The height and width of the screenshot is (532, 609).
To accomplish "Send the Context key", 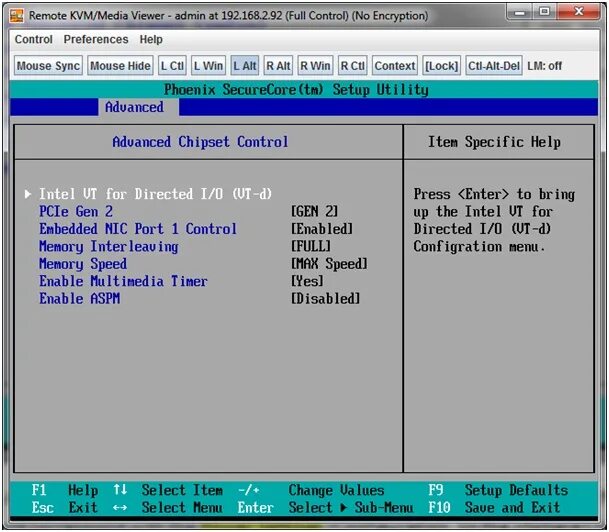I will click(395, 66).
